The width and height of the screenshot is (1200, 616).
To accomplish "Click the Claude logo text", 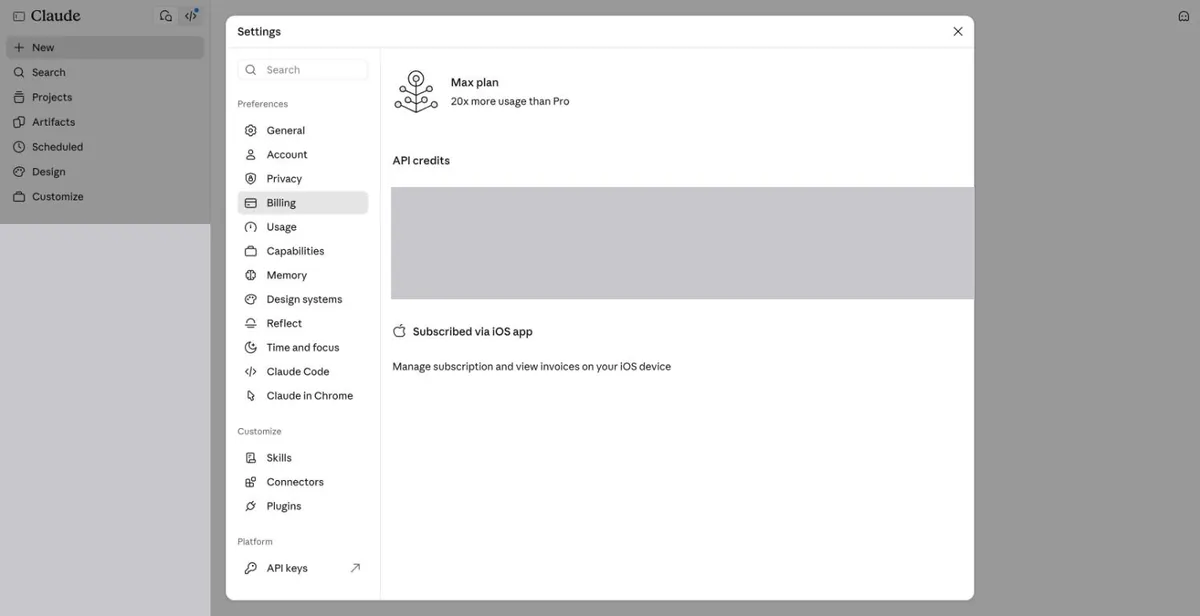I will pos(56,16).
